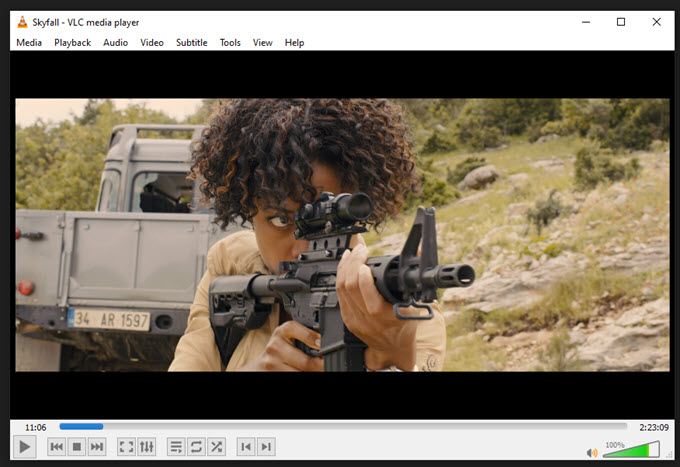
Task: Open the Playback menu
Action: 72,42
